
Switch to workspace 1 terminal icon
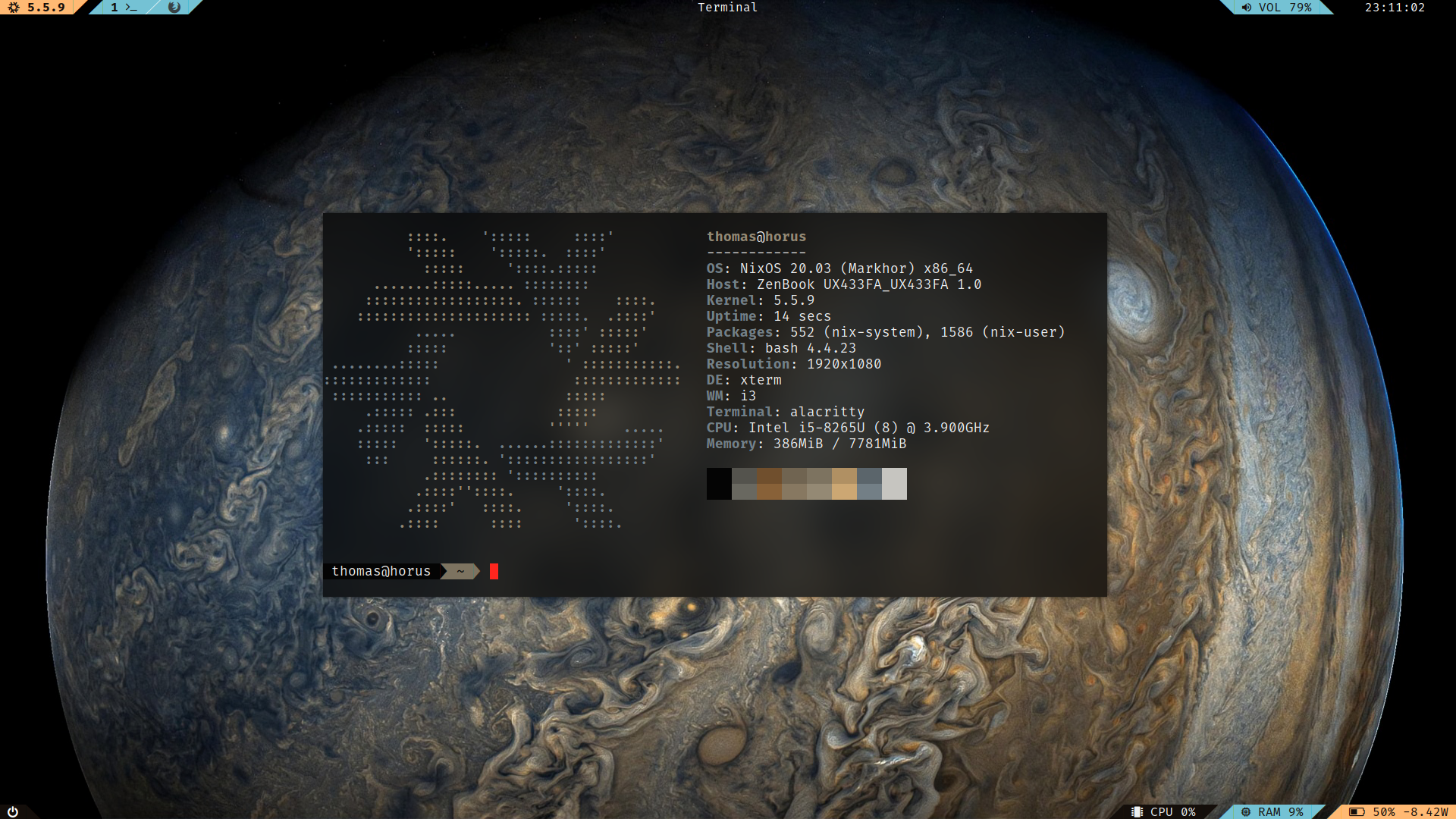coord(131,8)
